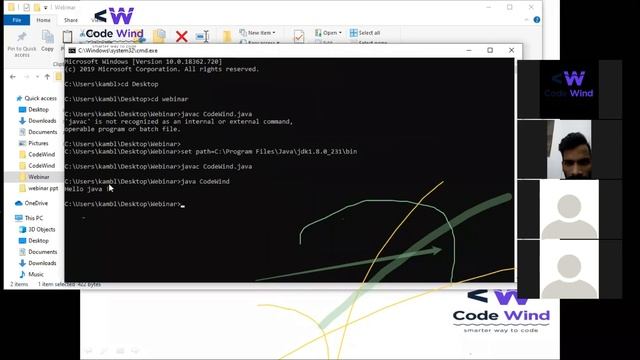Image resolution: width=640 pixels, height=360 pixels.
Task: Open Downloads under This PC
Action: pos(38,263)
